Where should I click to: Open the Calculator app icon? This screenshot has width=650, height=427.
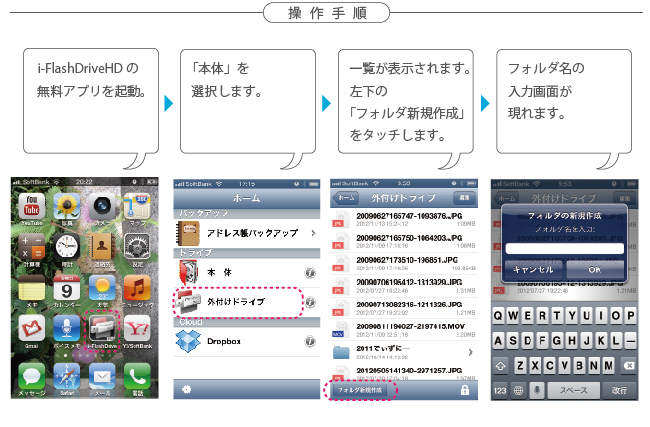coord(32,247)
